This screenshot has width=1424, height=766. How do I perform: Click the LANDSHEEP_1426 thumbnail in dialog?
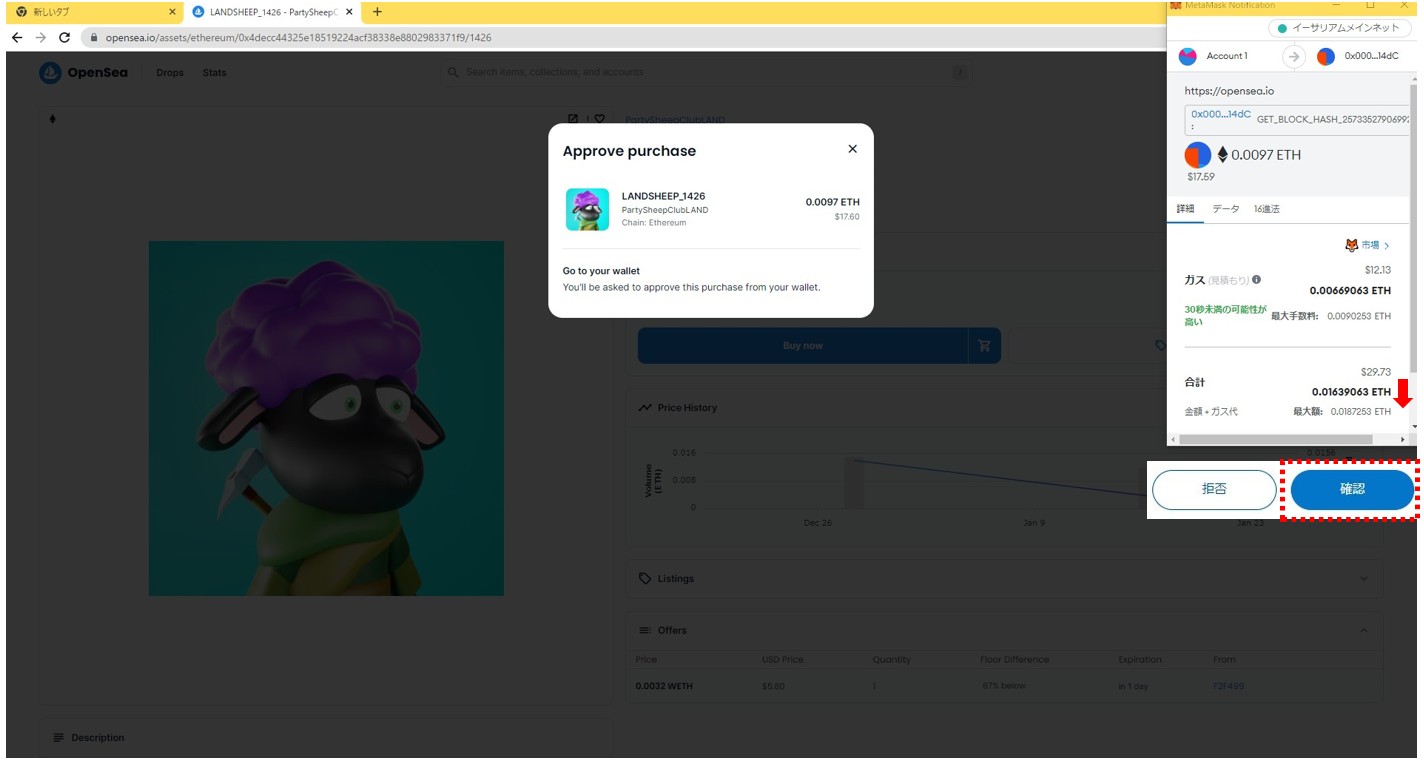[587, 210]
